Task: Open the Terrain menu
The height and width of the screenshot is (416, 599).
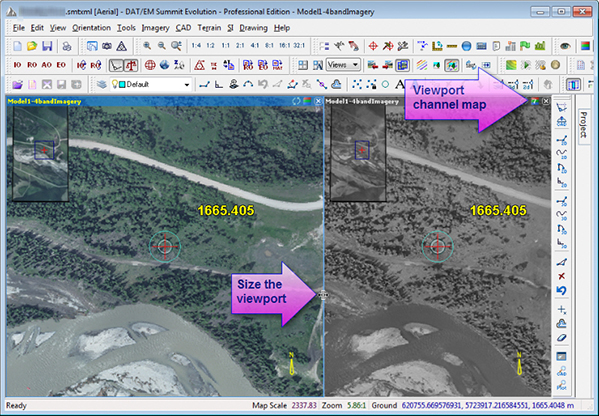Action: pyautogui.click(x=209, y=28)
